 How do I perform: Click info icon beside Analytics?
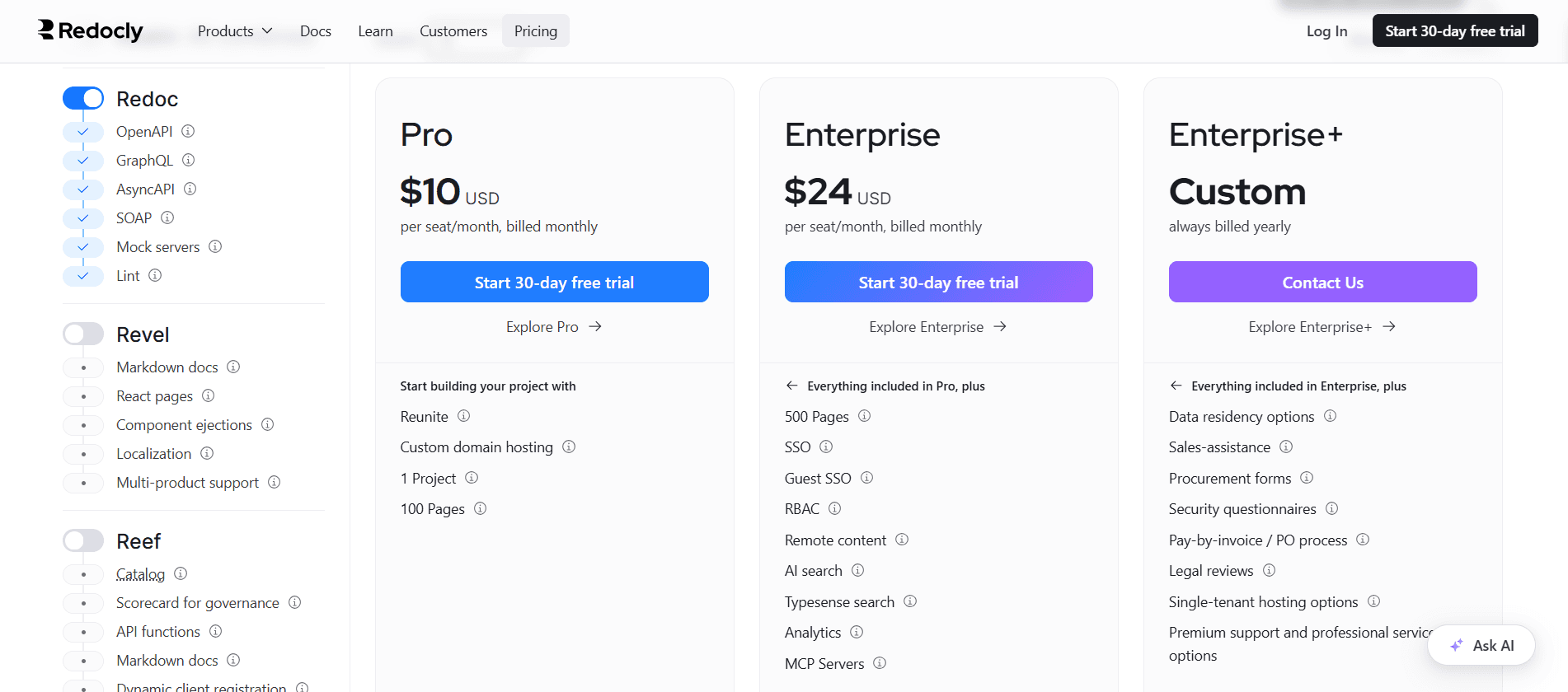point(857,632)
